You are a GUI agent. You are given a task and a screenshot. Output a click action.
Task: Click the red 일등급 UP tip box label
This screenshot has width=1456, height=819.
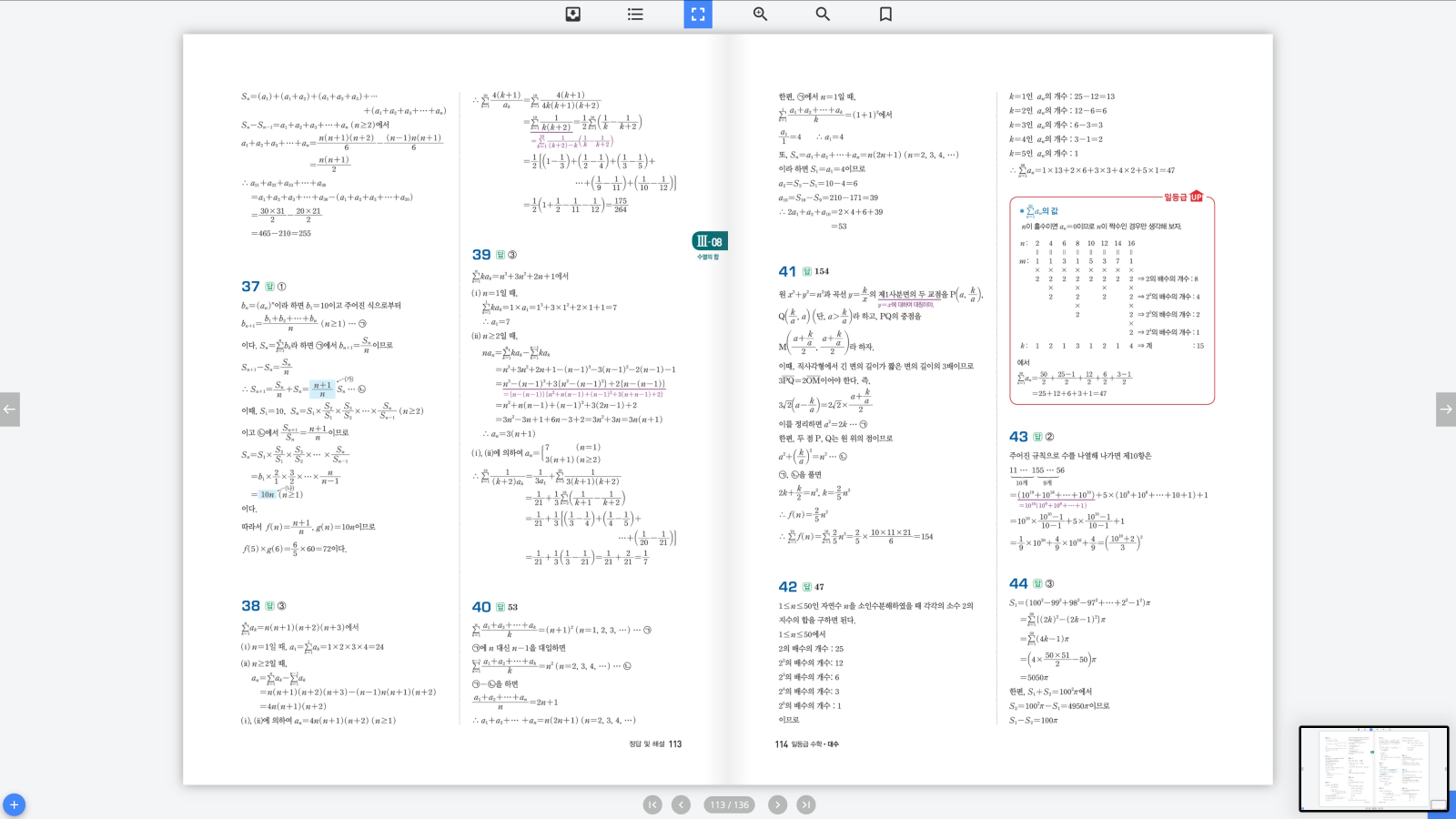tap(1183, 197)
